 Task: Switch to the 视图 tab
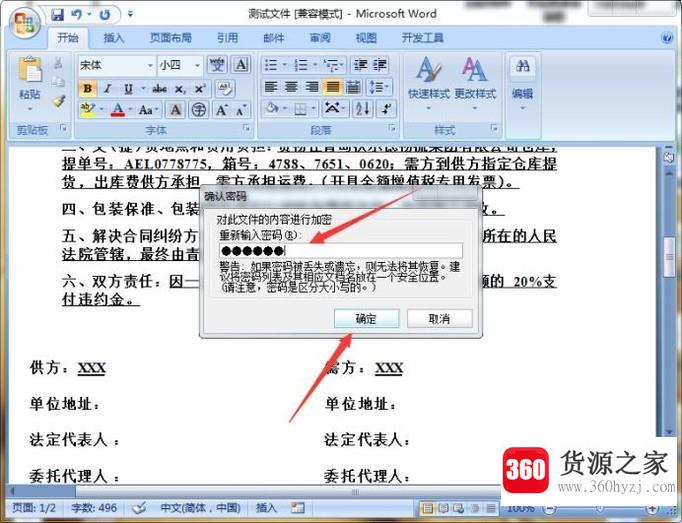[366, 38]
